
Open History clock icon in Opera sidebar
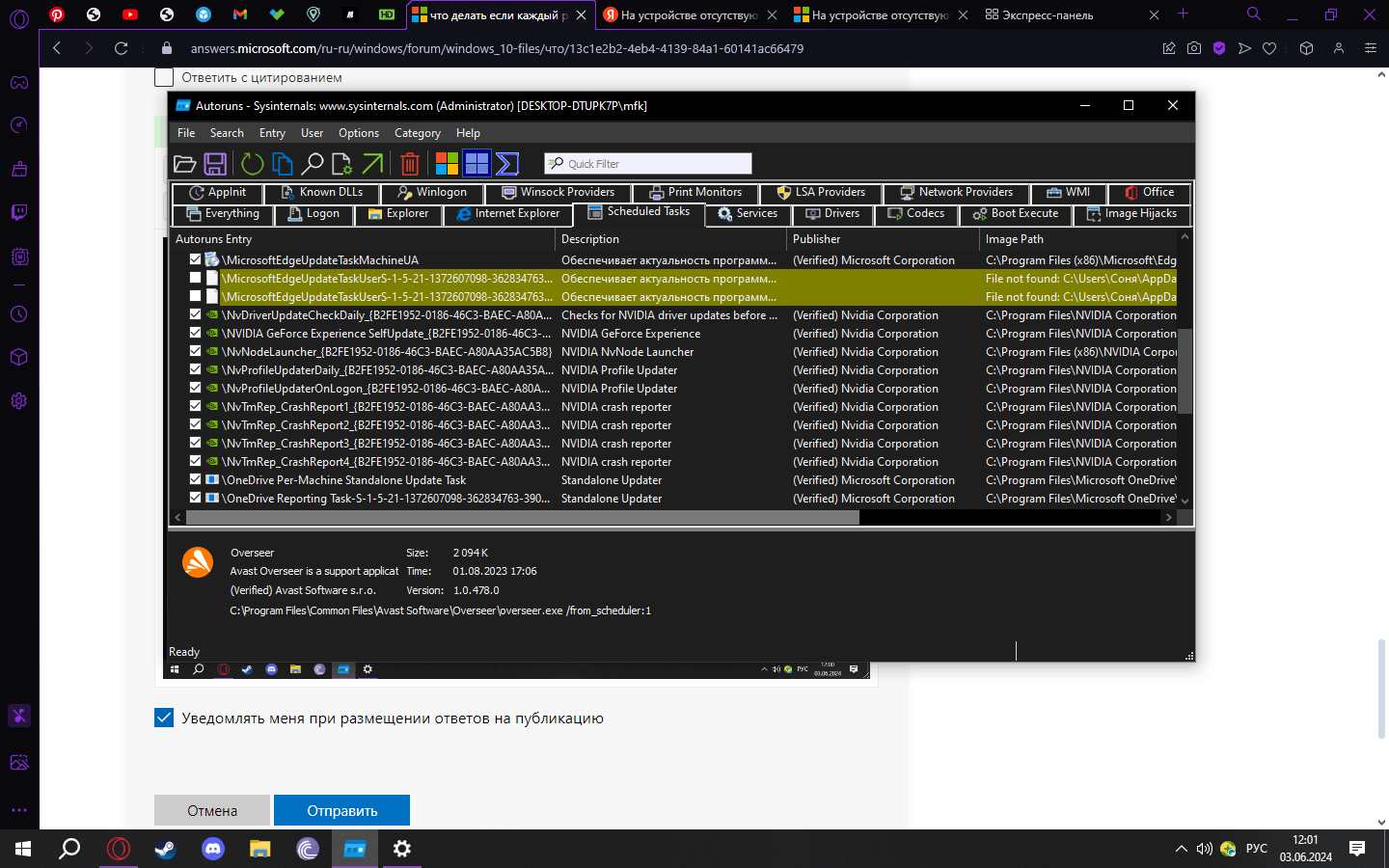(x=19, y=314)
